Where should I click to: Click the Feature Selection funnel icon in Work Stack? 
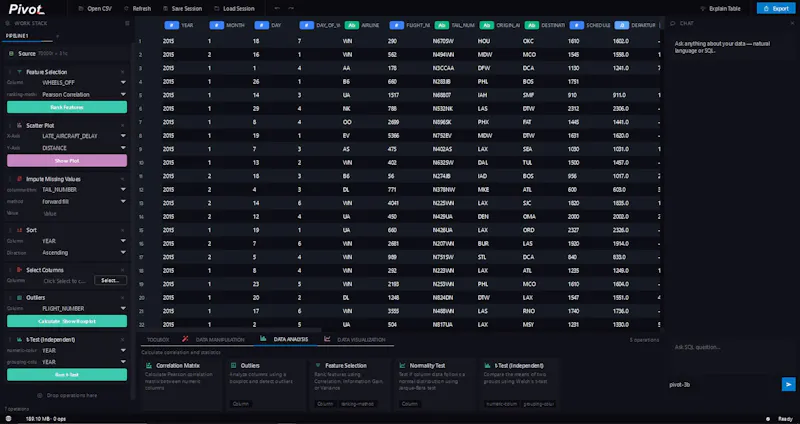coord(19,72)
